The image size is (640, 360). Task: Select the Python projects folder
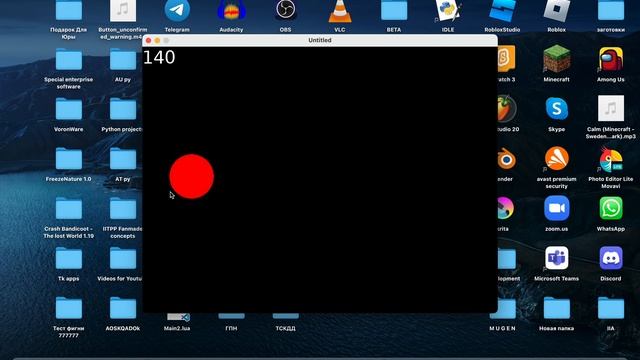(x=122, y=109)
